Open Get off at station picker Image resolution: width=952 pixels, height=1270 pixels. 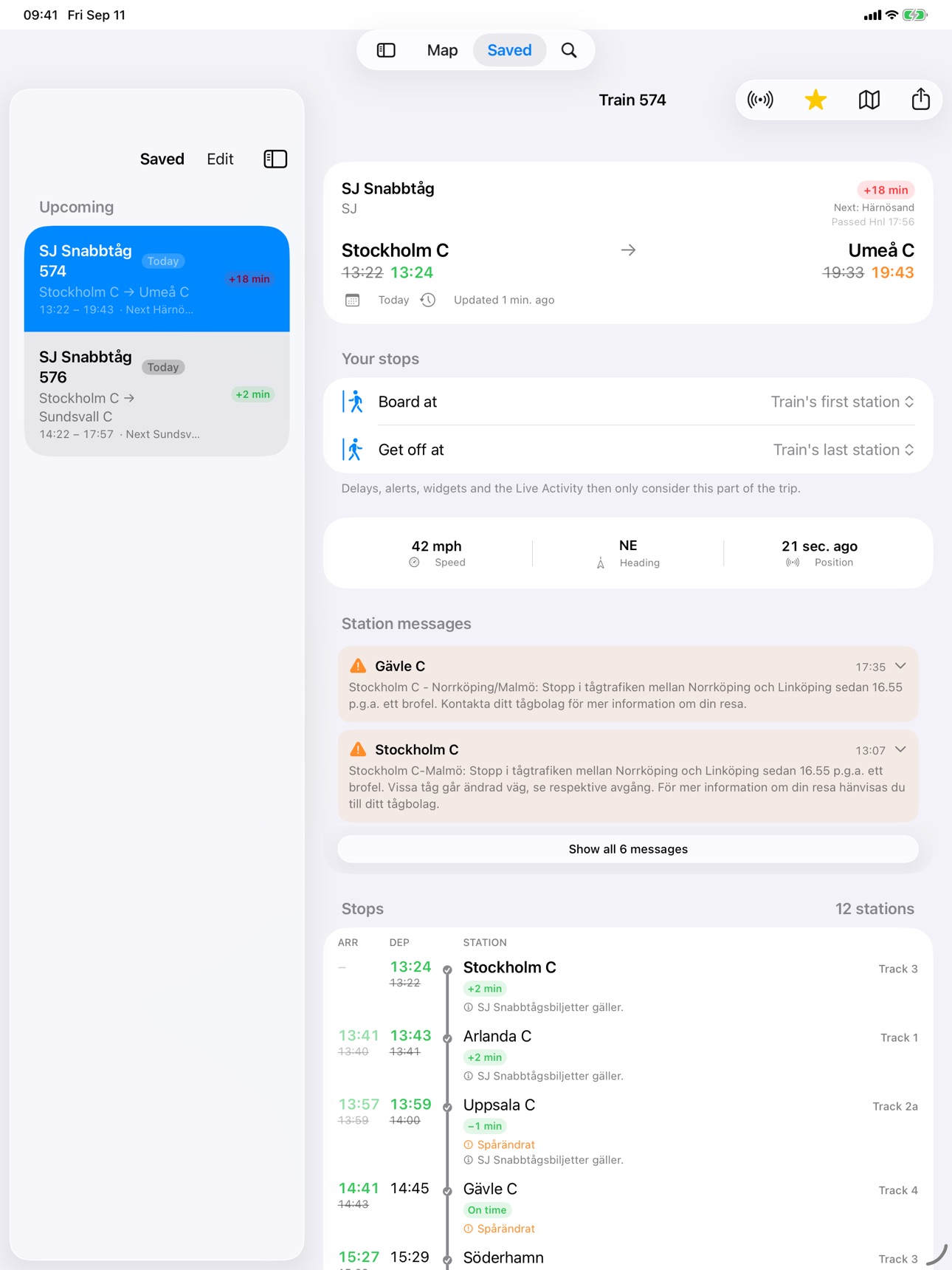coord(628,450)
